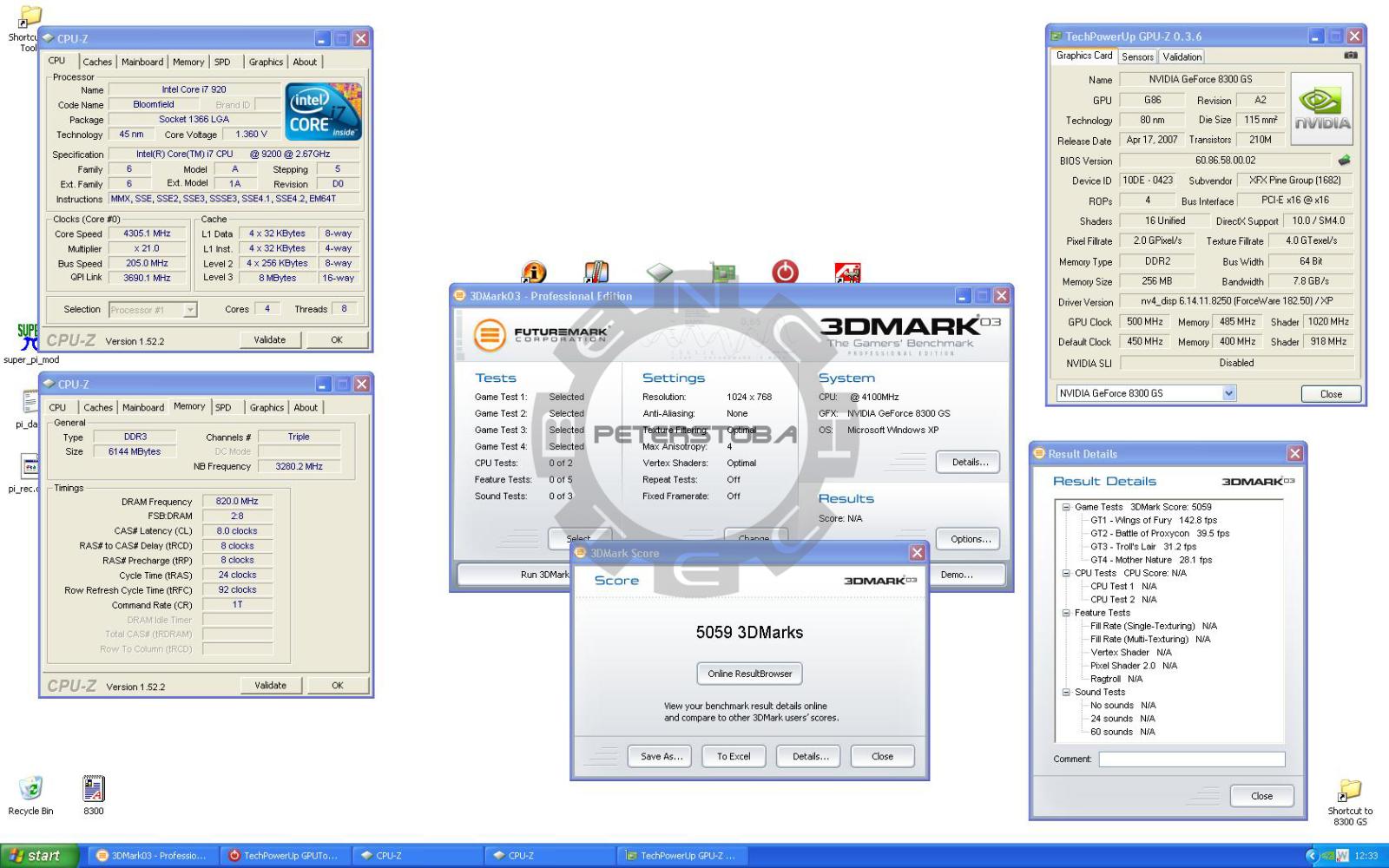This screenshot has height=868, width=1389.
Task: Click Close button in Result Details
Action: (x=1261, y=796)
